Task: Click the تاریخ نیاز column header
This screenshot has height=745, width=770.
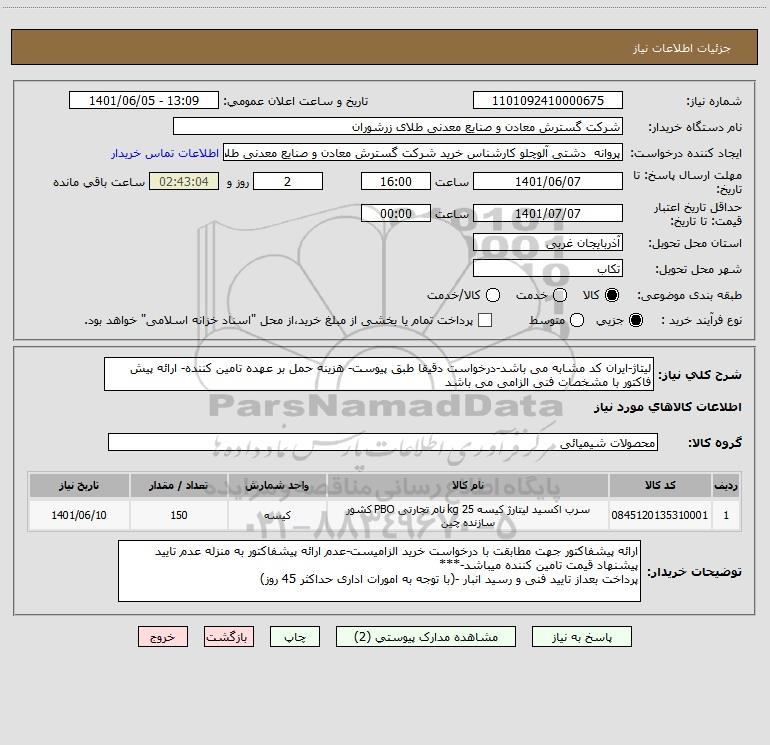Action: point(79,485)
